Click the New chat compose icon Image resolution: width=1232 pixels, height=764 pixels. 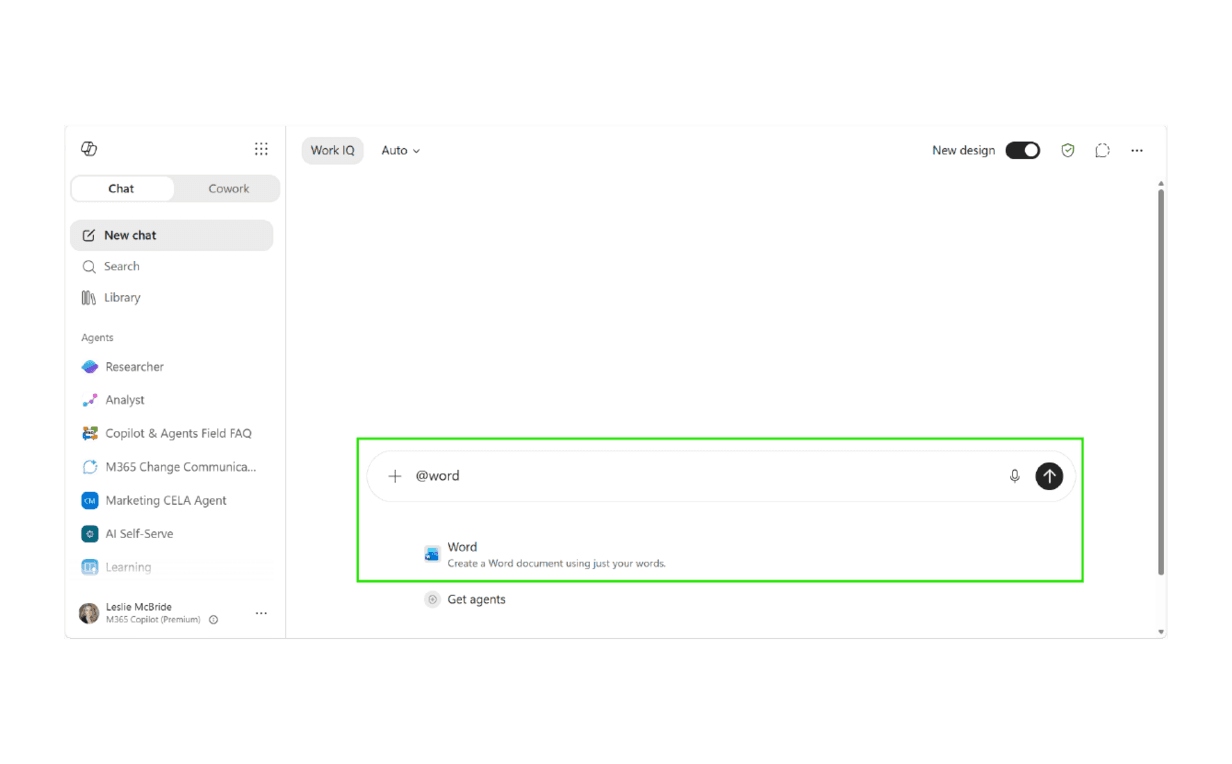(x=89, y=235)
